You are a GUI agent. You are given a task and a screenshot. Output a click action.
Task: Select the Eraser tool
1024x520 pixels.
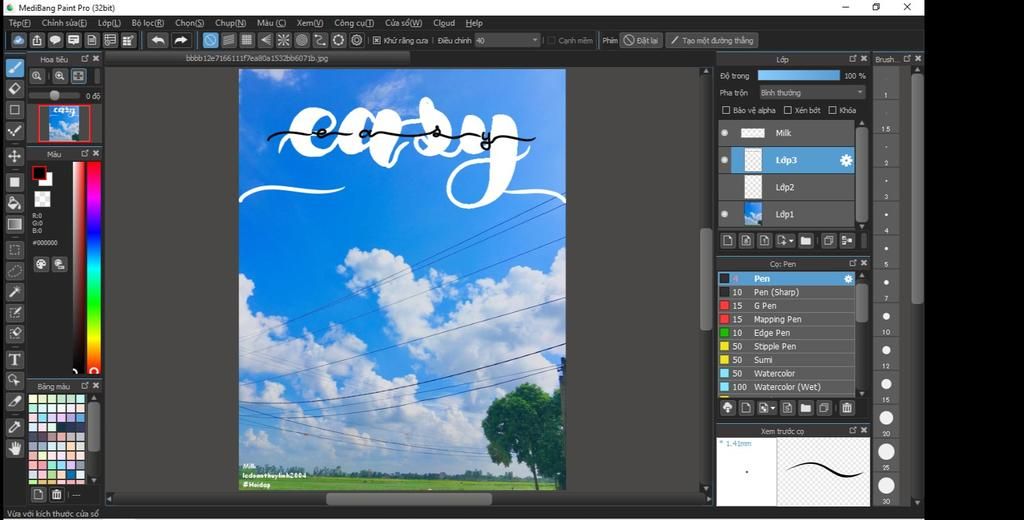coord(15,89)
